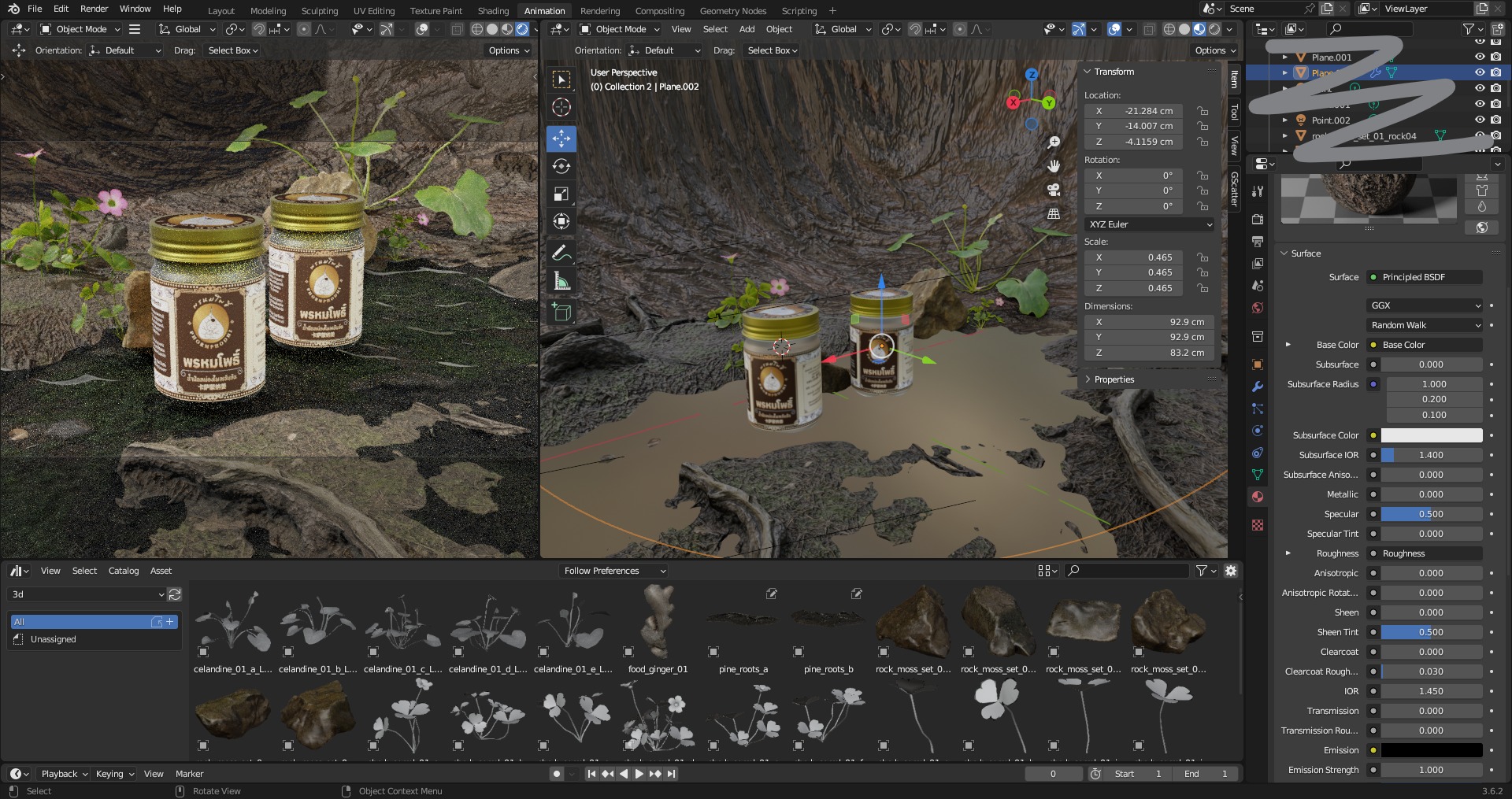Open the XYZ Euler rotation mode dropdown

pos(1149,224)
